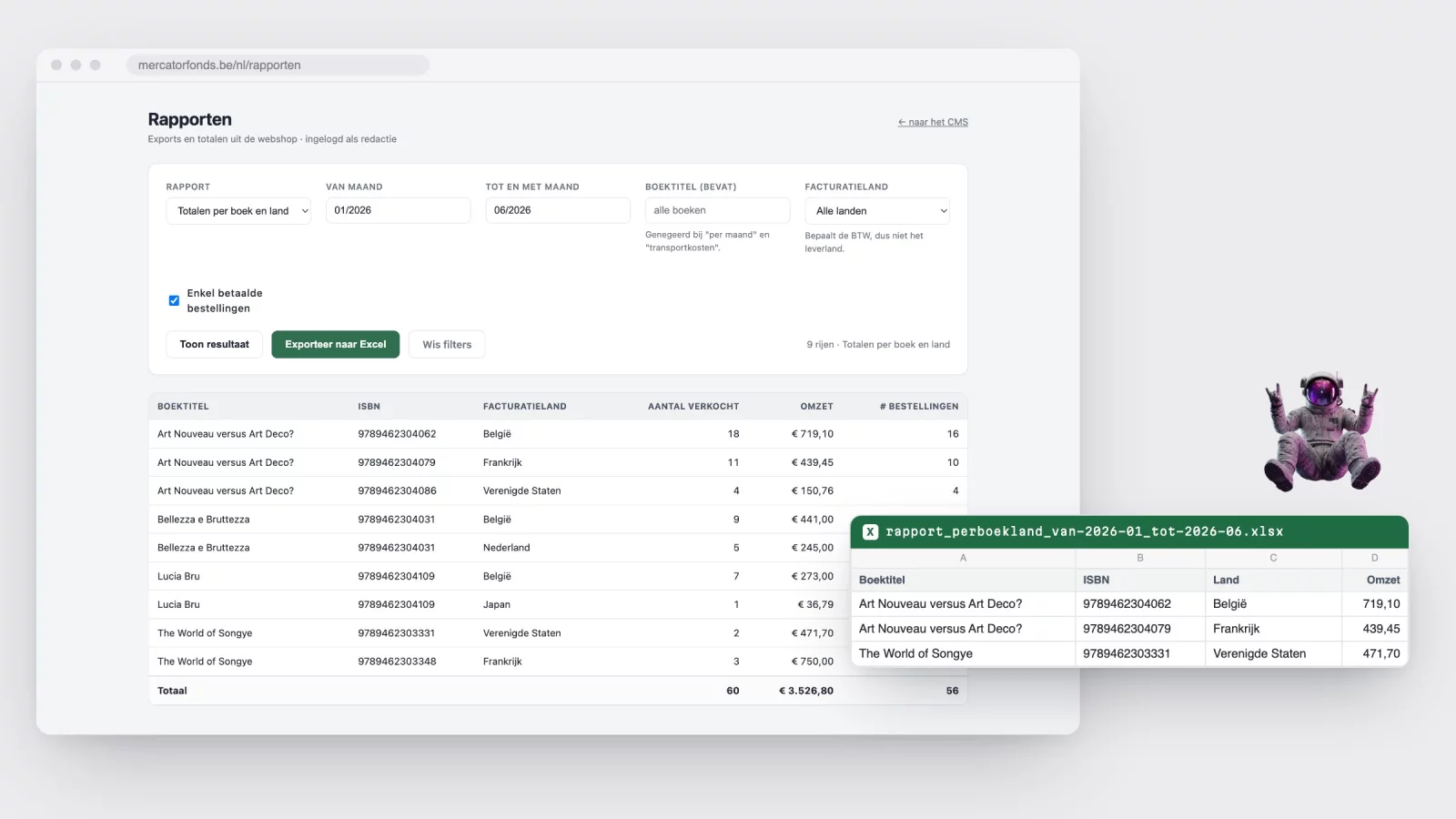Click the astronaut illustration
Viewport: 1456px width, 819px height.
point(1322,430)
